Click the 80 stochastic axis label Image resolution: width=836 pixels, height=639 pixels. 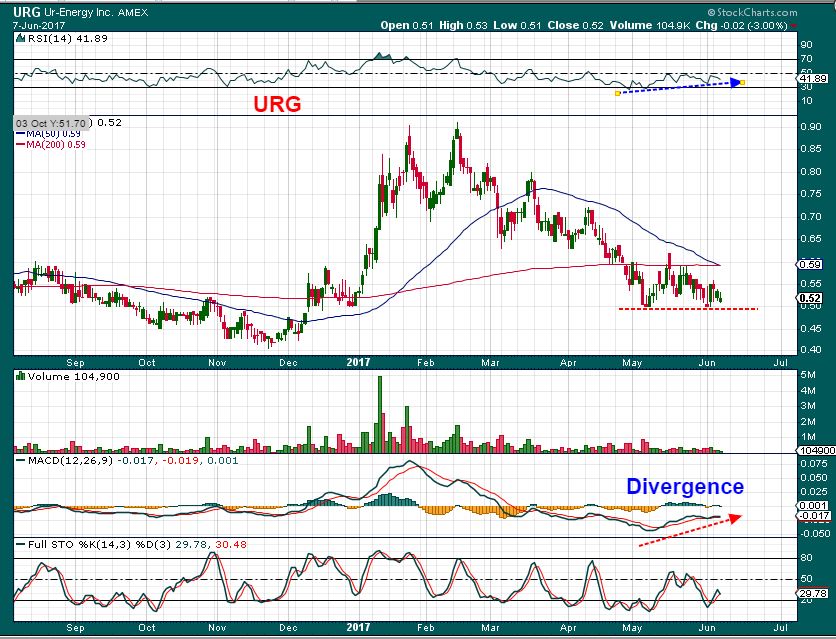point(807,558)
